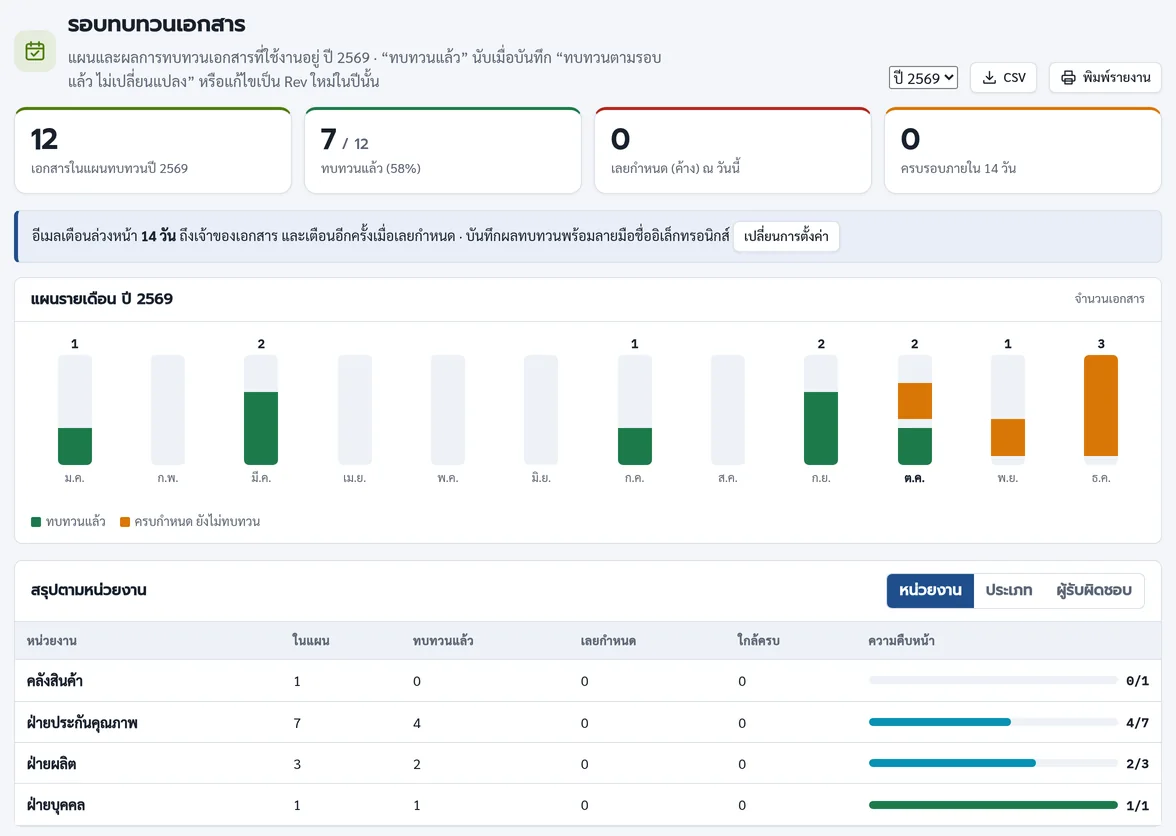1176x836 pixels.
Task: Click the ต.ค. month bar
Action: pos(914,410)
